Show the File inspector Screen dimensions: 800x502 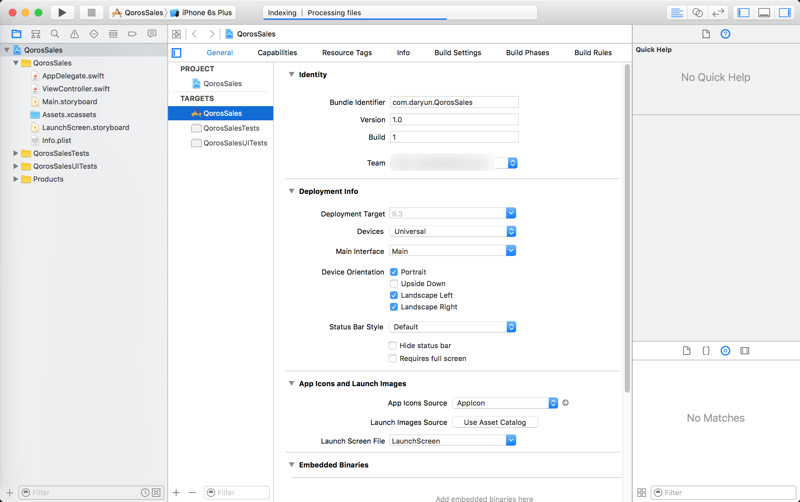click(x=706, y=34)
